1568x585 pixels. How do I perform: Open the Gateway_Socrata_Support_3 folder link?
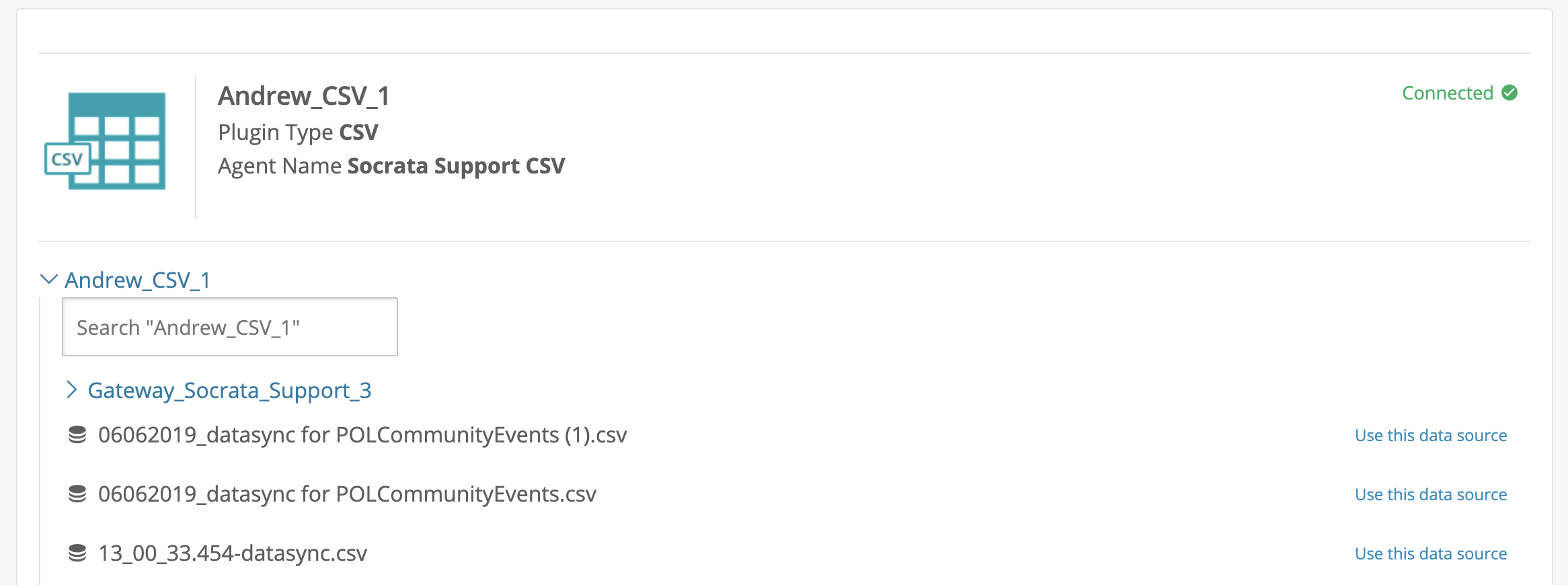229,391
